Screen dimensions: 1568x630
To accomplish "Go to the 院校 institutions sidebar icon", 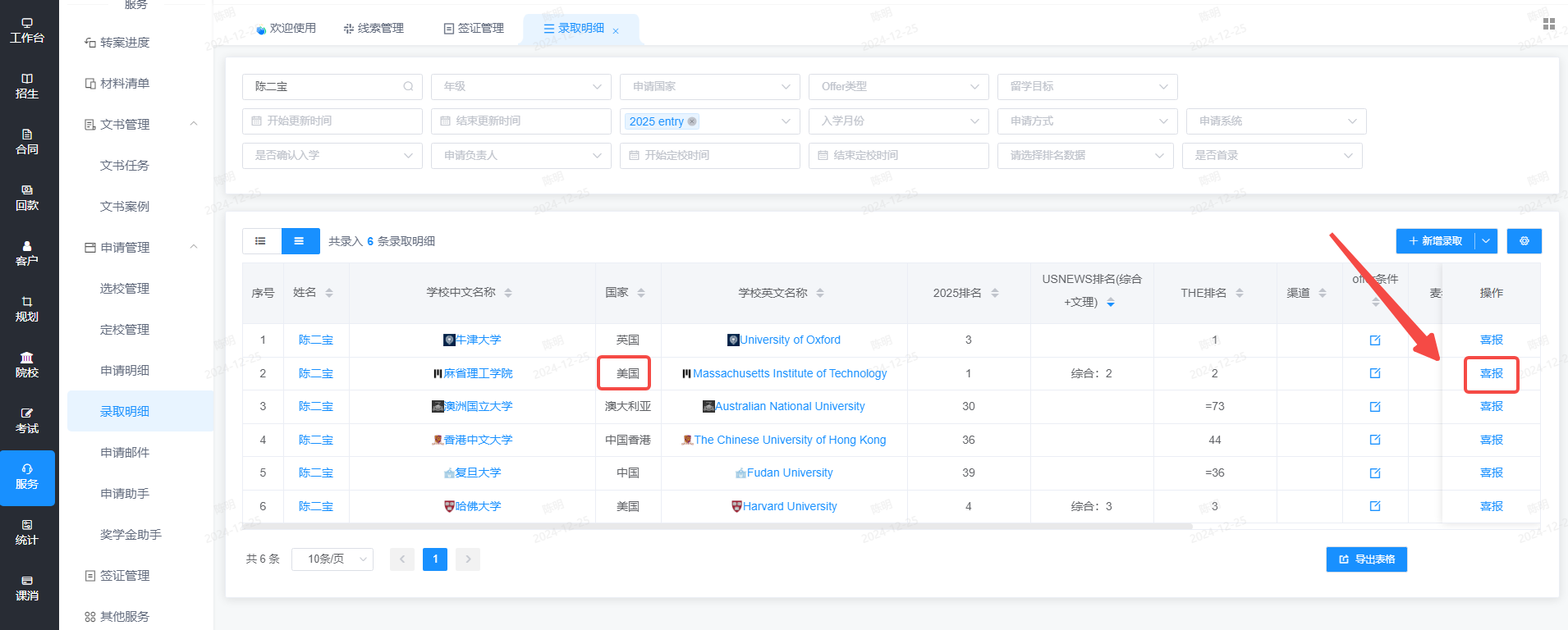I will [x=27, y=365].
